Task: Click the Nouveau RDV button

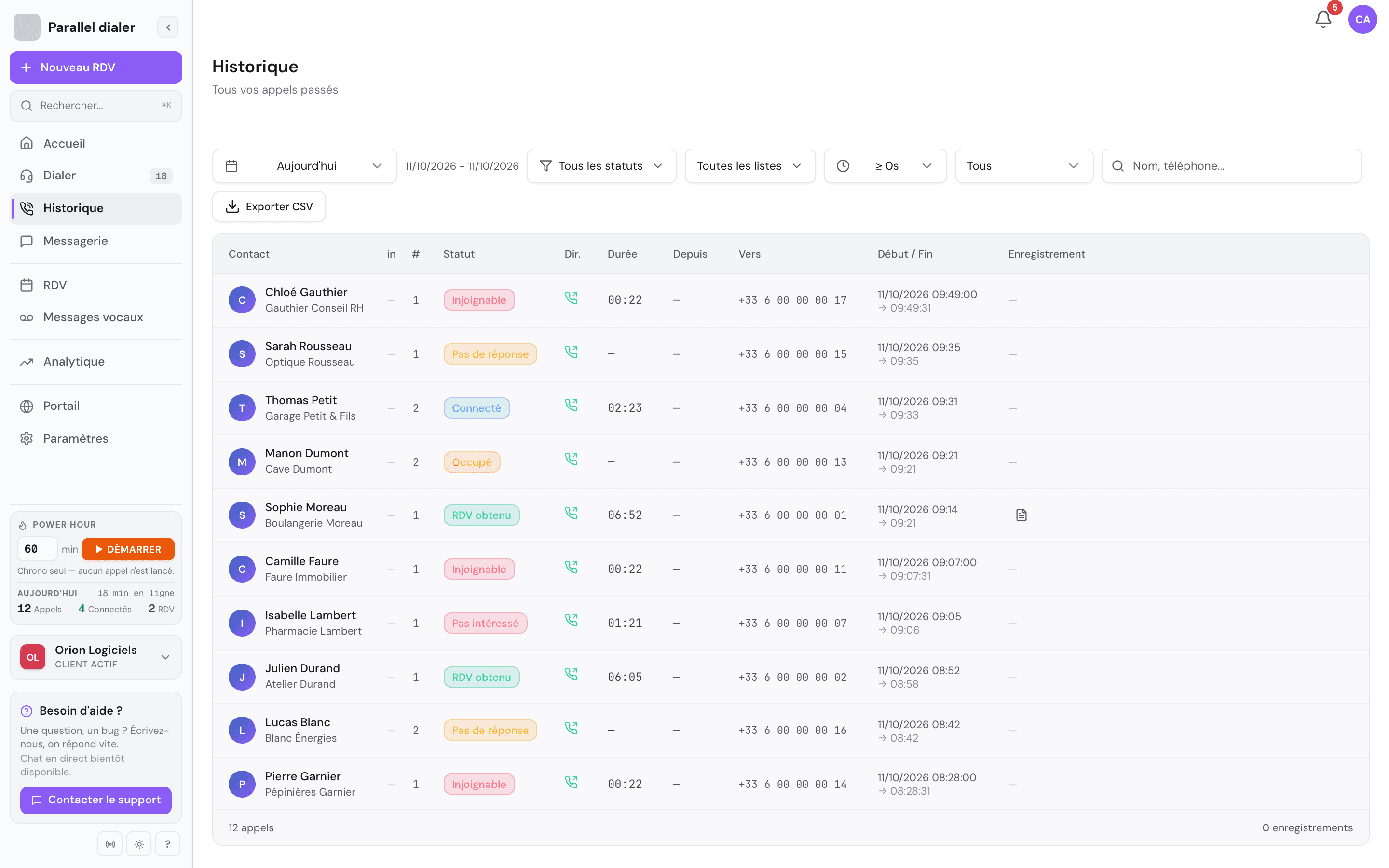Action: (96, 67)
